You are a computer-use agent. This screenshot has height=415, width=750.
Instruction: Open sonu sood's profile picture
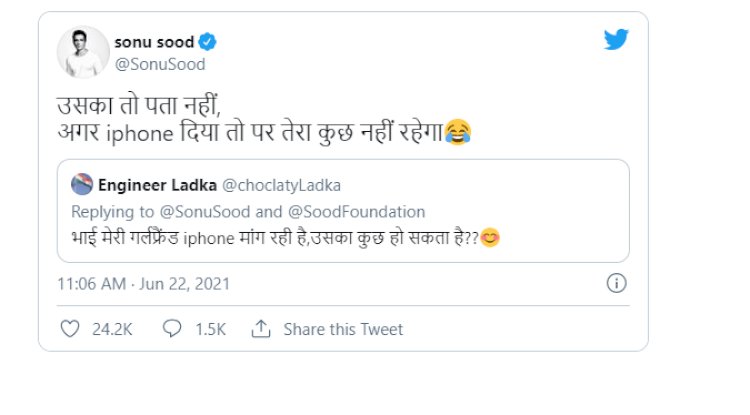(82, 52)
